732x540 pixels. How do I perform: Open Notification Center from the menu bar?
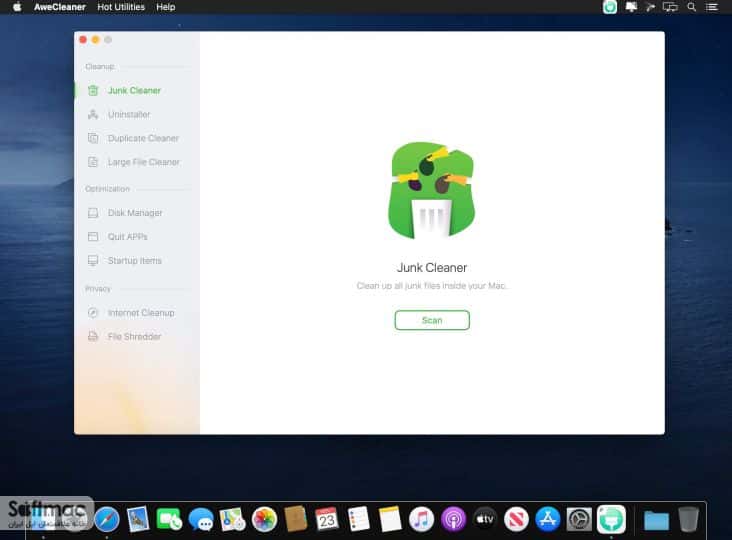(711, 7)
